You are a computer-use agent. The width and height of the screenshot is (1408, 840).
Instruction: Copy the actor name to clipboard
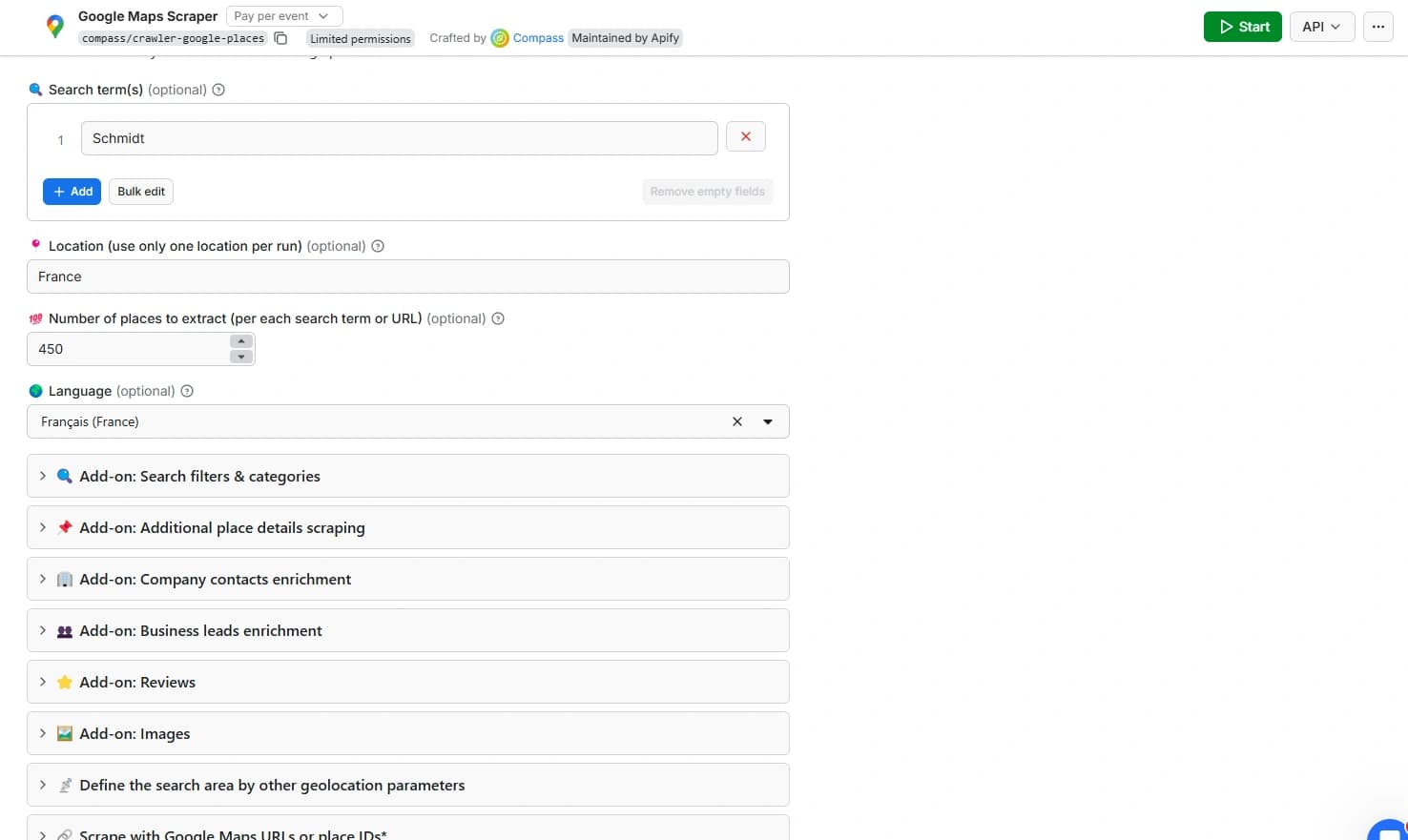(280, 38)
